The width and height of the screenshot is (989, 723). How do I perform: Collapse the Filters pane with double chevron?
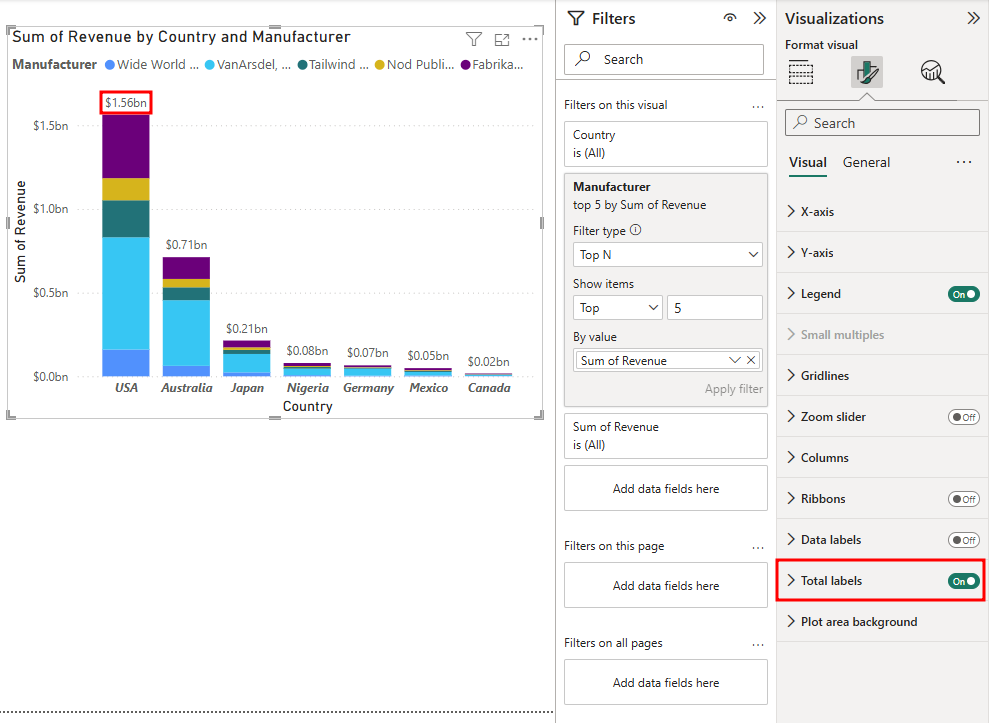(759, 18)
